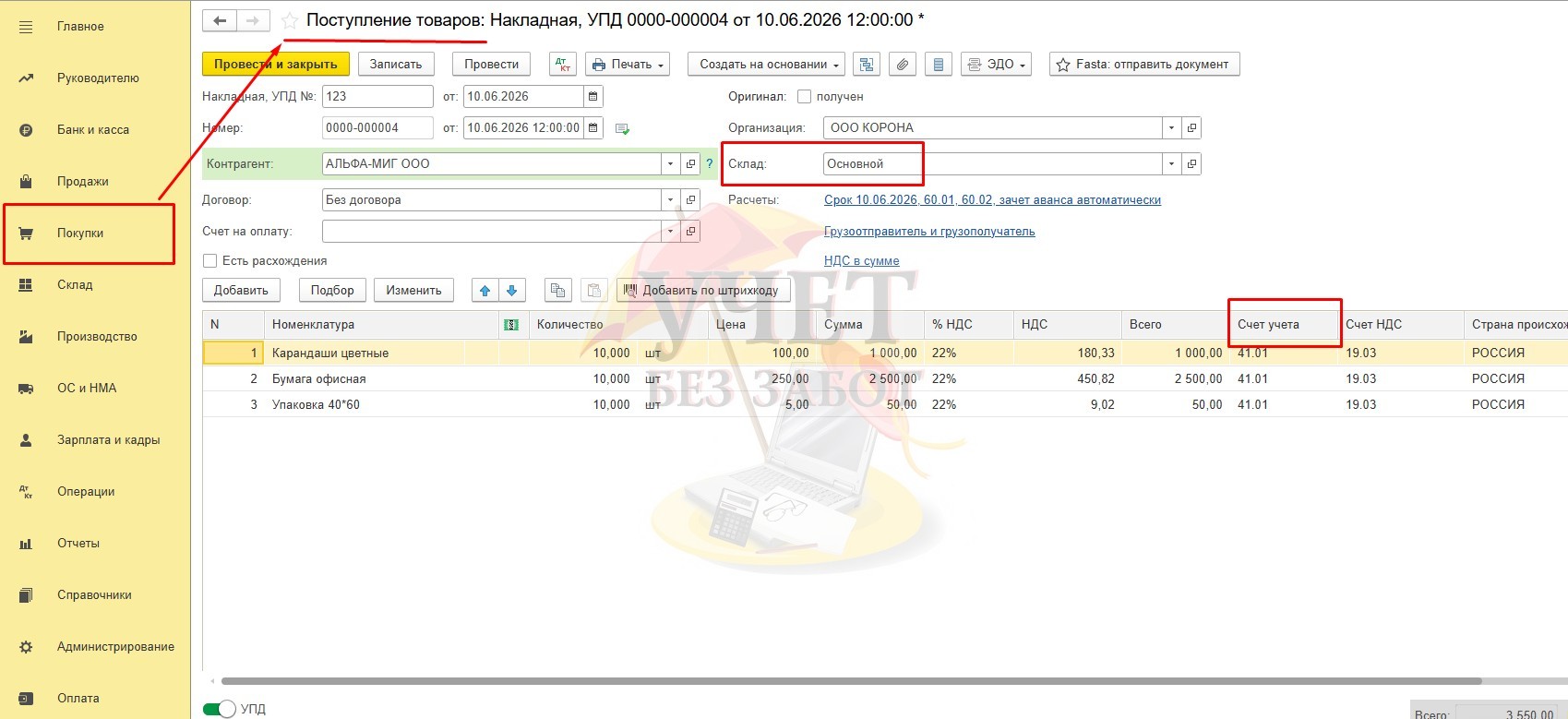Open Счет на оплату dropdown arrow

(670, 231)
